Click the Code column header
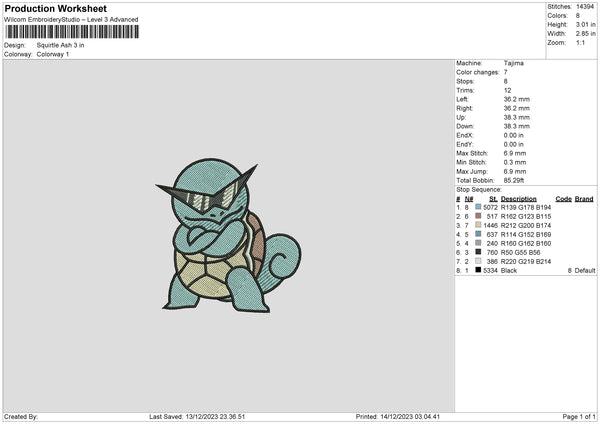The height and width of the screenshot is (424, 600). click(x=563, y=198)
